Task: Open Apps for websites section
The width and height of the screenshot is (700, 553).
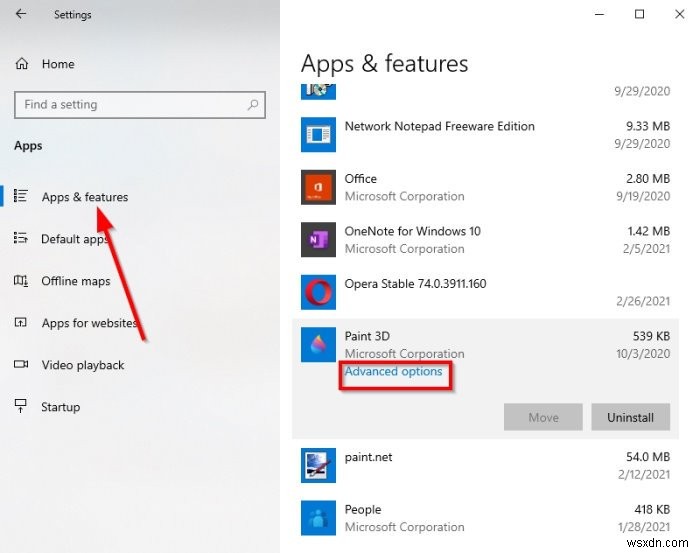Action: [x=89, y=323]
